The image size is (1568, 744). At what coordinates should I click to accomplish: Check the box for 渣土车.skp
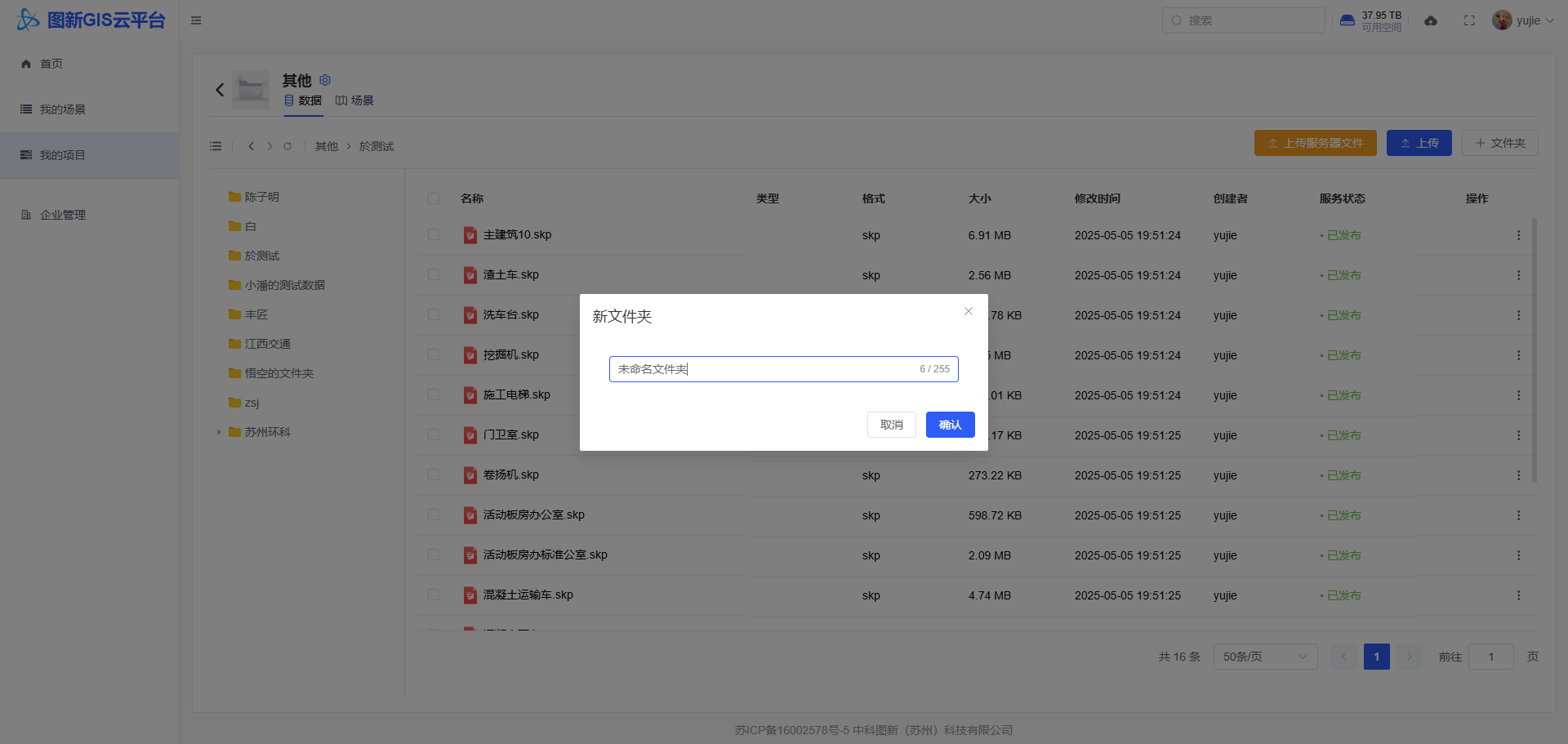click(434, 275)
